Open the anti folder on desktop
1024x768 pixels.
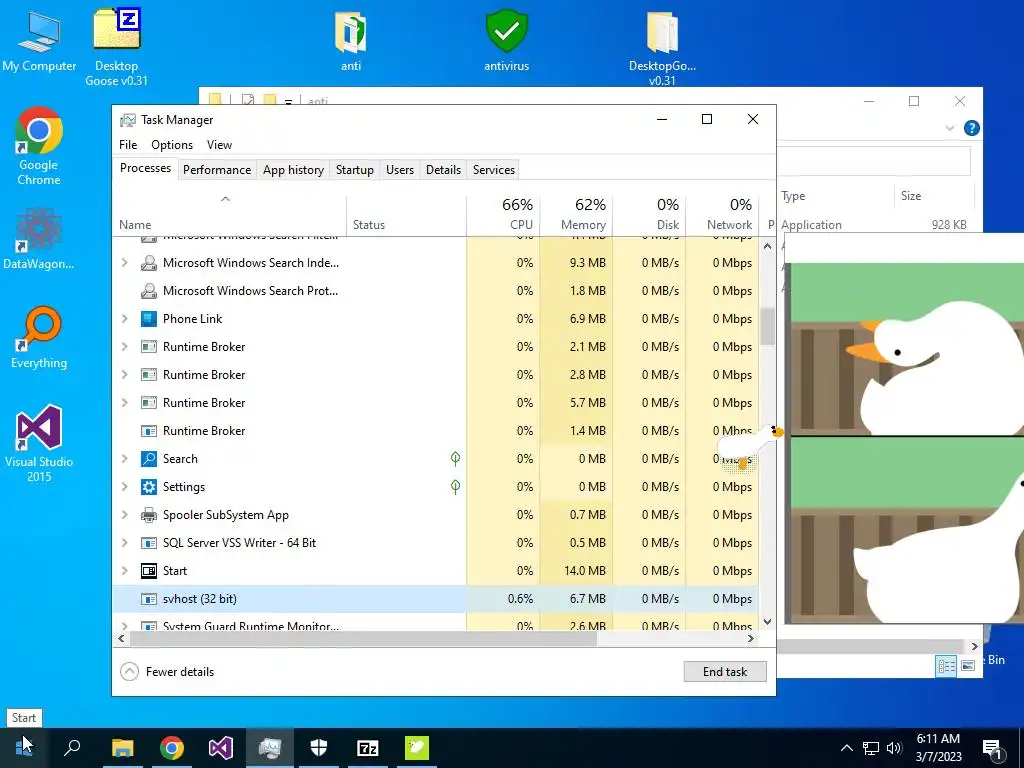coord(351,40)
